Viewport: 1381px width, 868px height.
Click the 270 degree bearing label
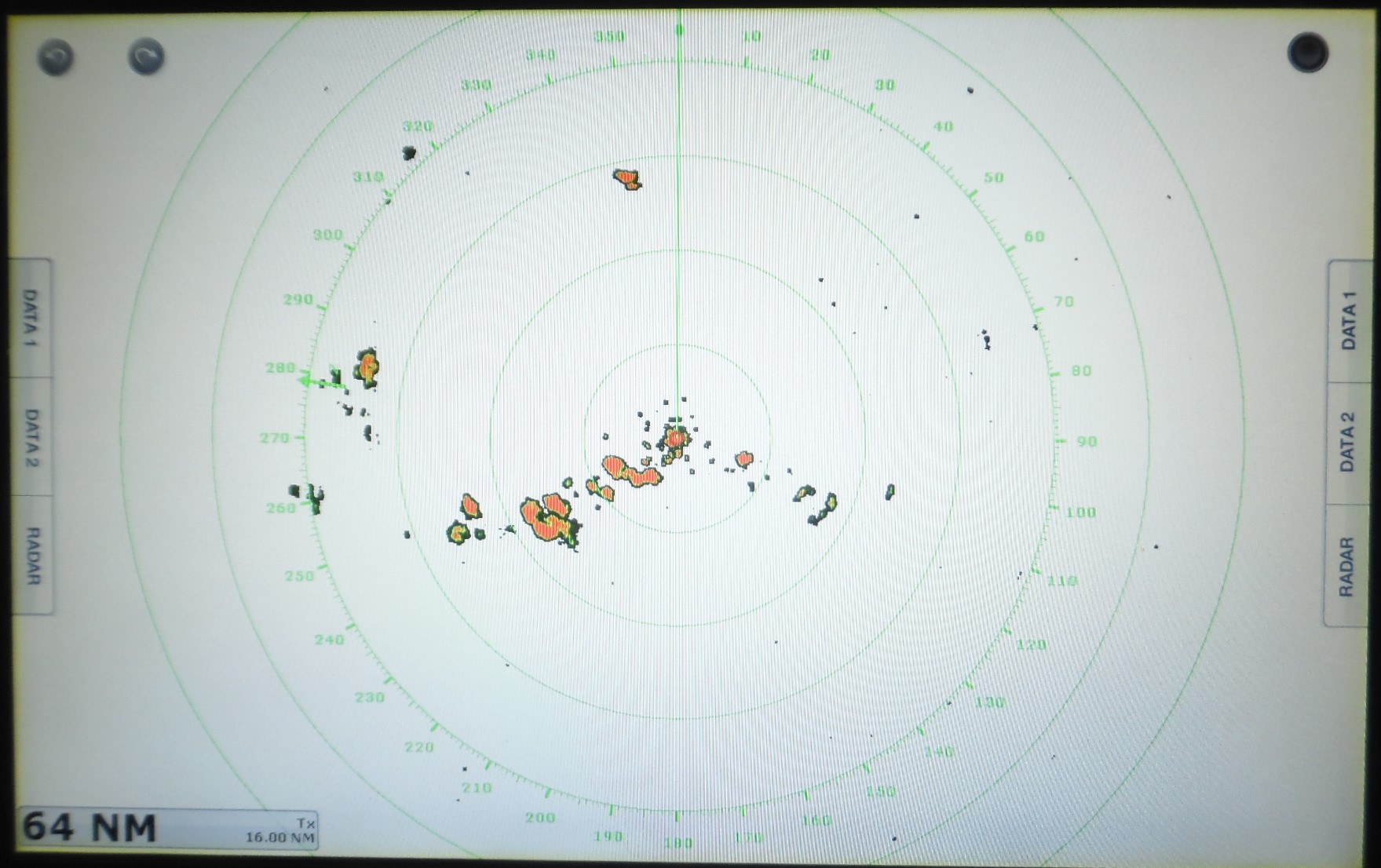click(274, 438)
